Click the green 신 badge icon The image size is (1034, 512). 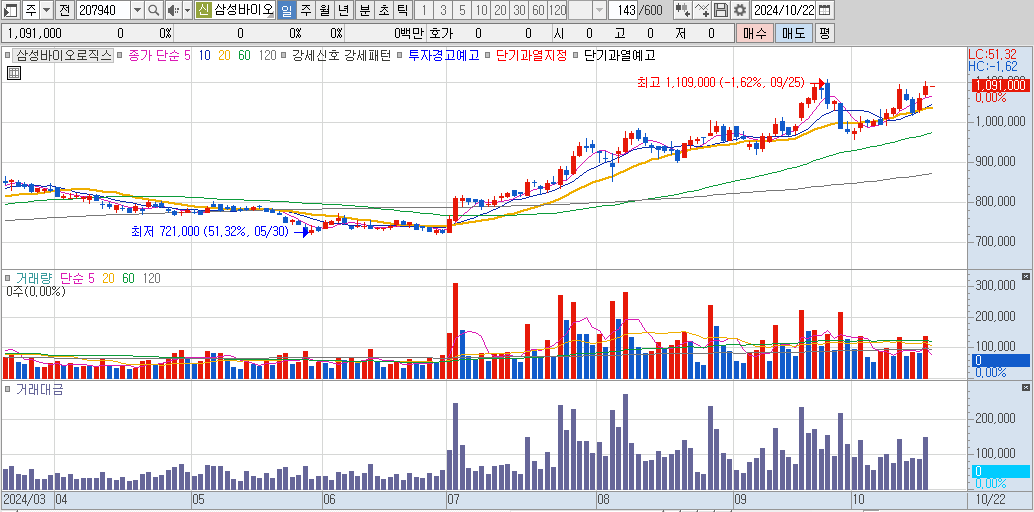pos(203,10)
